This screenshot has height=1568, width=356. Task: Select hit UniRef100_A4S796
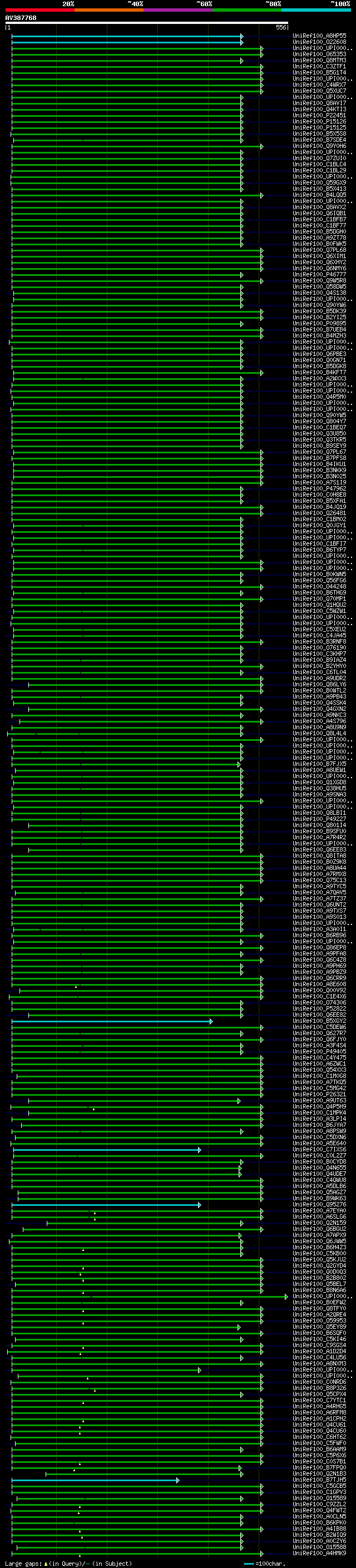[x=319, y=721]
